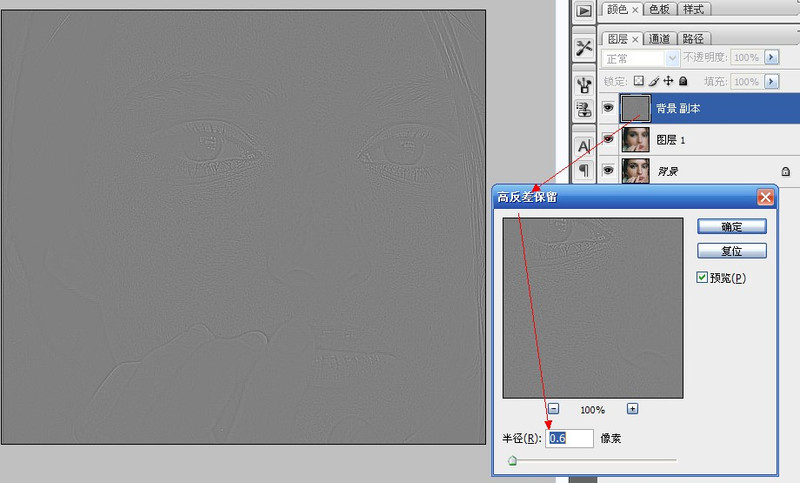This screenshot has width=800, height=483.
Task: Click the main canvas image
Action: 243,227
